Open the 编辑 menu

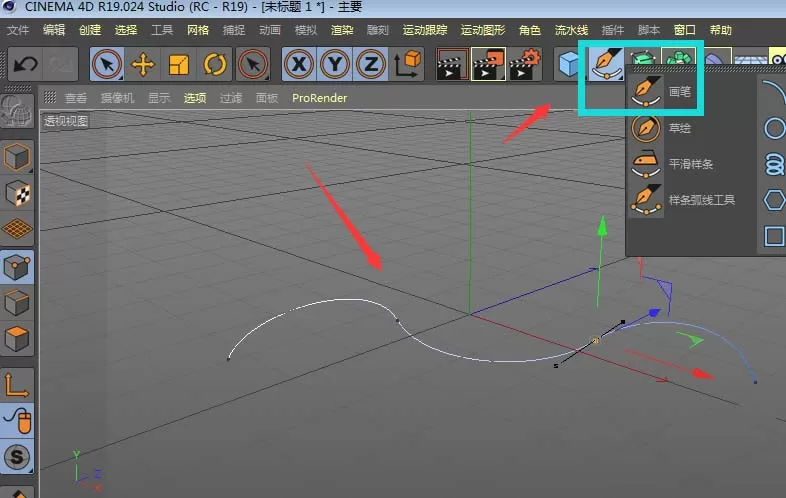coord(54,30)
